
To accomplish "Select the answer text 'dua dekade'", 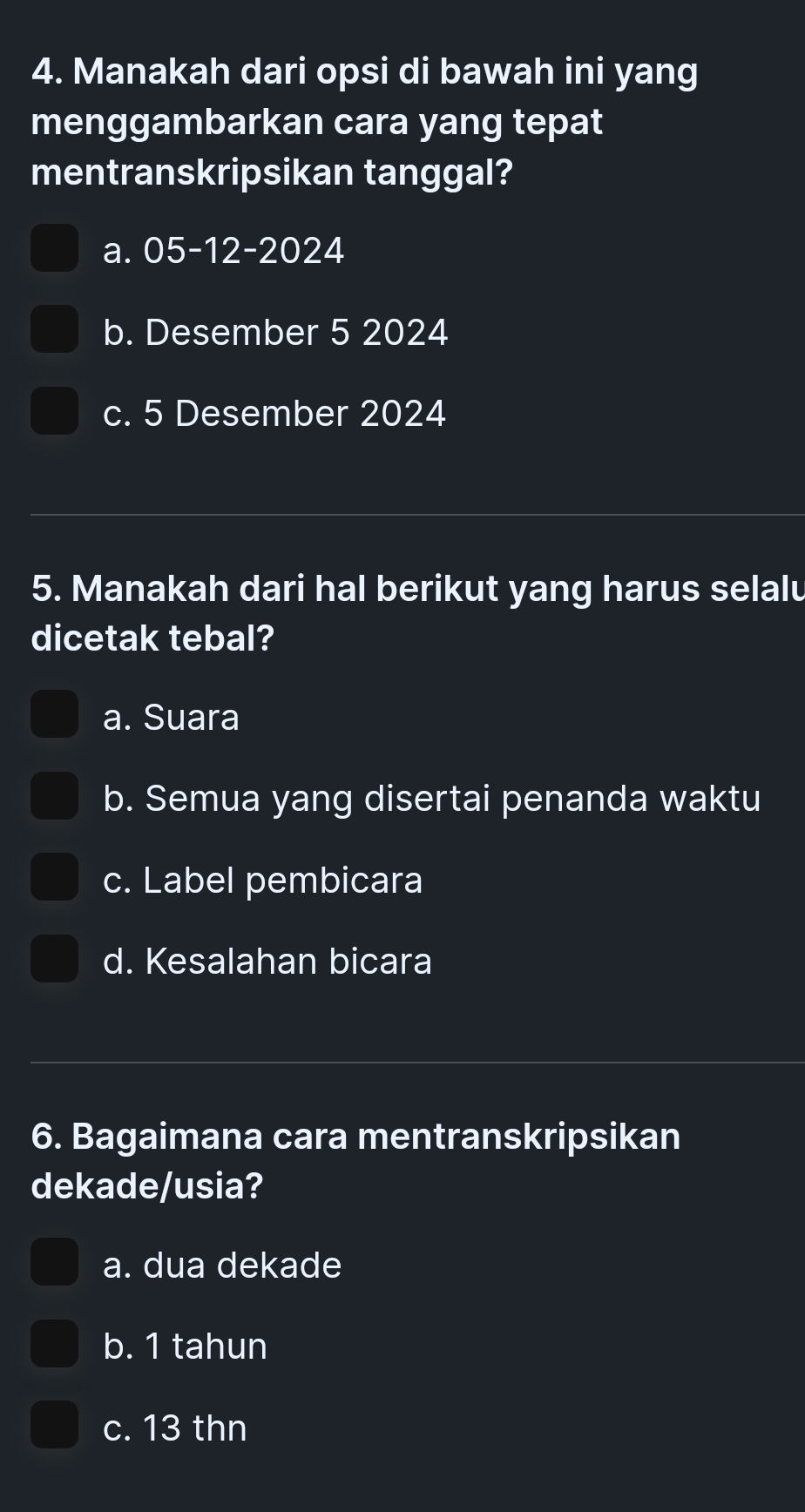I will (220, 1265).
